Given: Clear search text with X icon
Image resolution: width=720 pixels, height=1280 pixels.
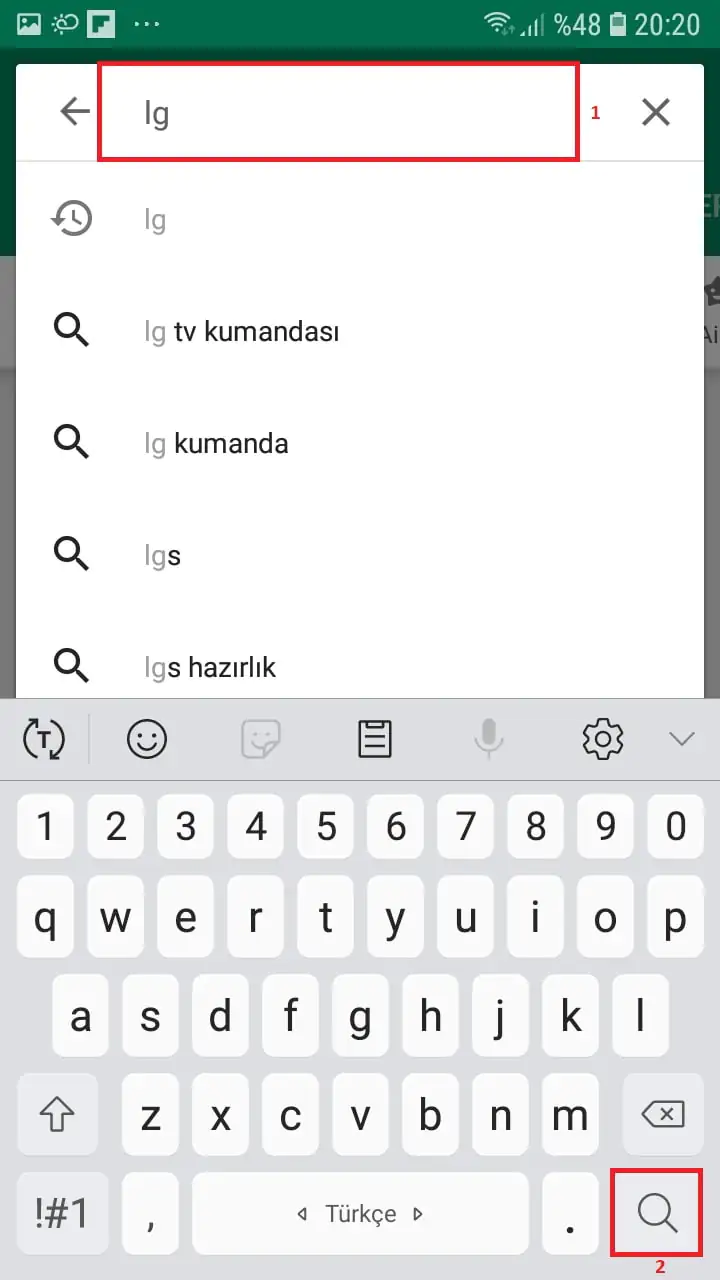Looking at the screenshot, I should pyautogui.click(x=656, y=112).
